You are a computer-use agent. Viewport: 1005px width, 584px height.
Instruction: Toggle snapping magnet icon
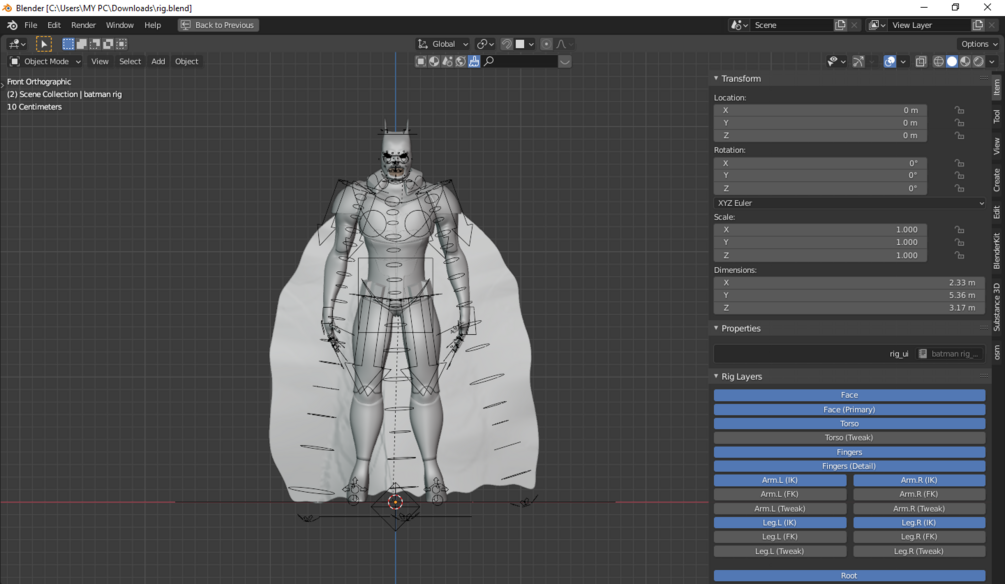coord(506,44)
